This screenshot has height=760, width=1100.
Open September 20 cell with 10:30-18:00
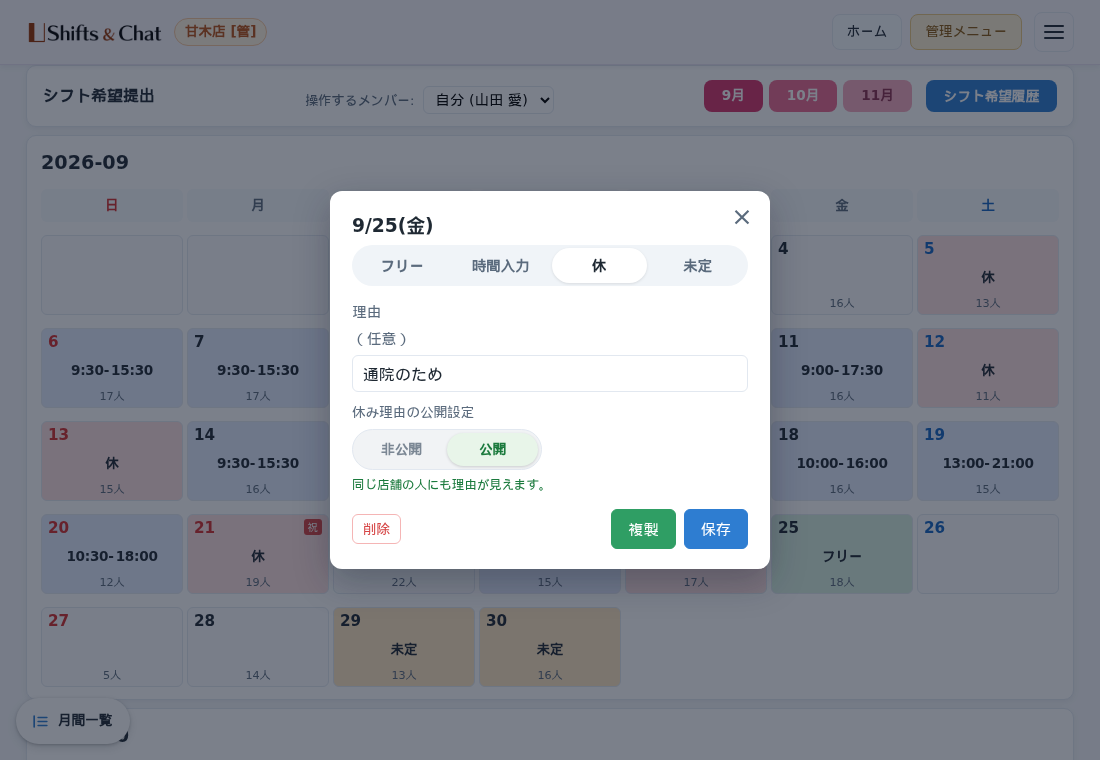coord(112,554)
